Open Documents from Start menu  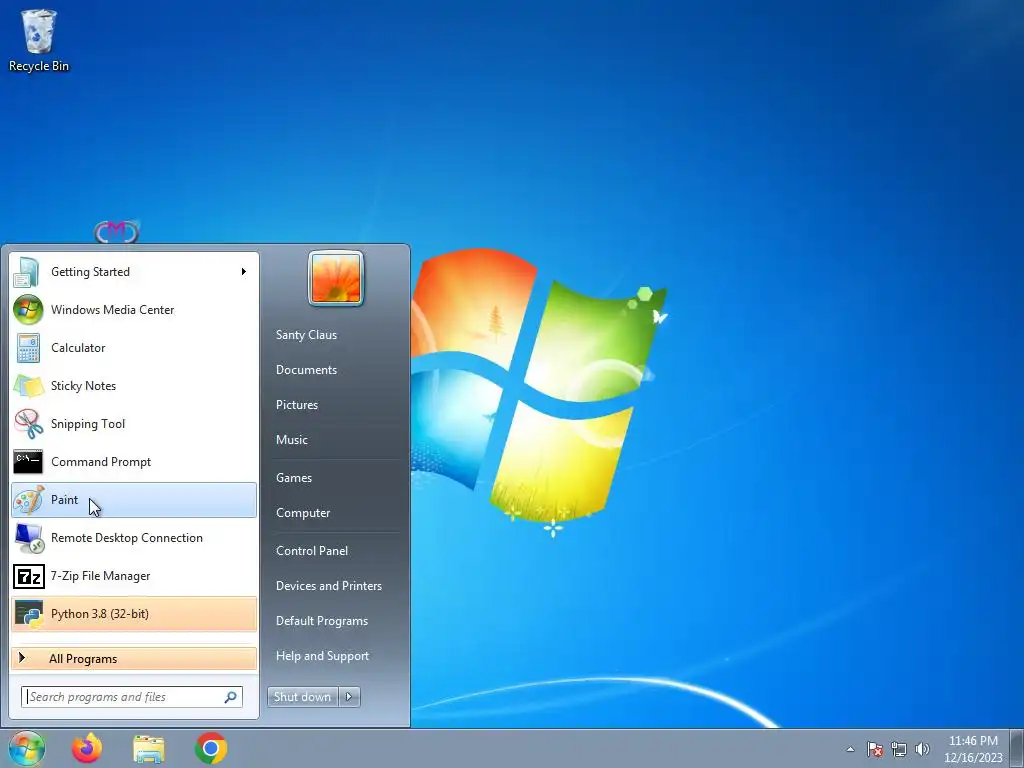click(306, 370)
